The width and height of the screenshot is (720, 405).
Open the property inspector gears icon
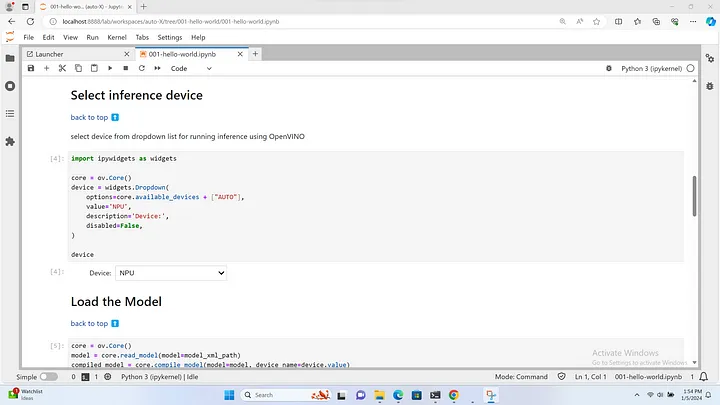click(x=709, y=58)
